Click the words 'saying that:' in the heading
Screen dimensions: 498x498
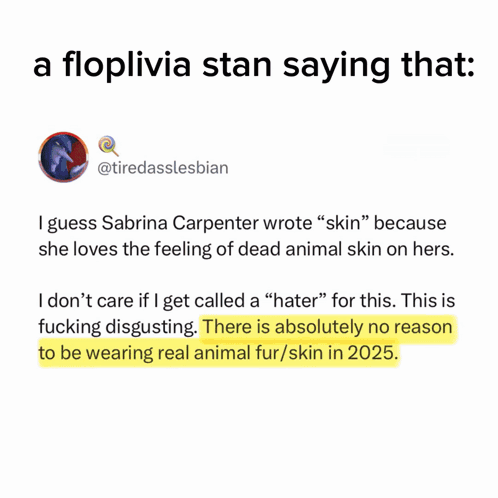379,66
